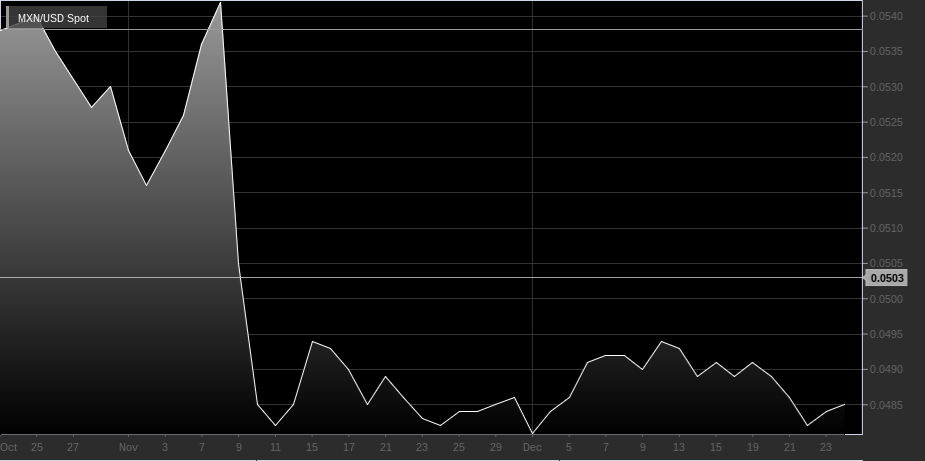Click the 0.0495 price axis label

coord(887,335)
